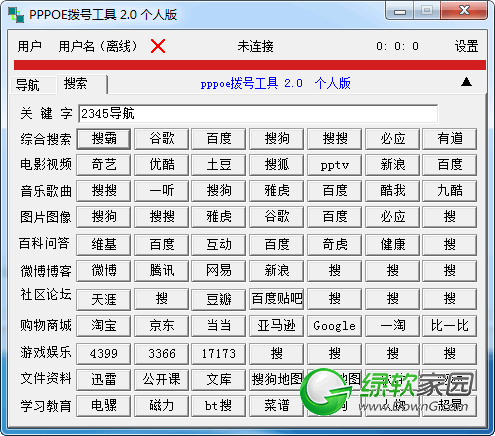The image size is (495, 436).
Task: Click the 未连接 connection status text
Action: coord(255,46)
